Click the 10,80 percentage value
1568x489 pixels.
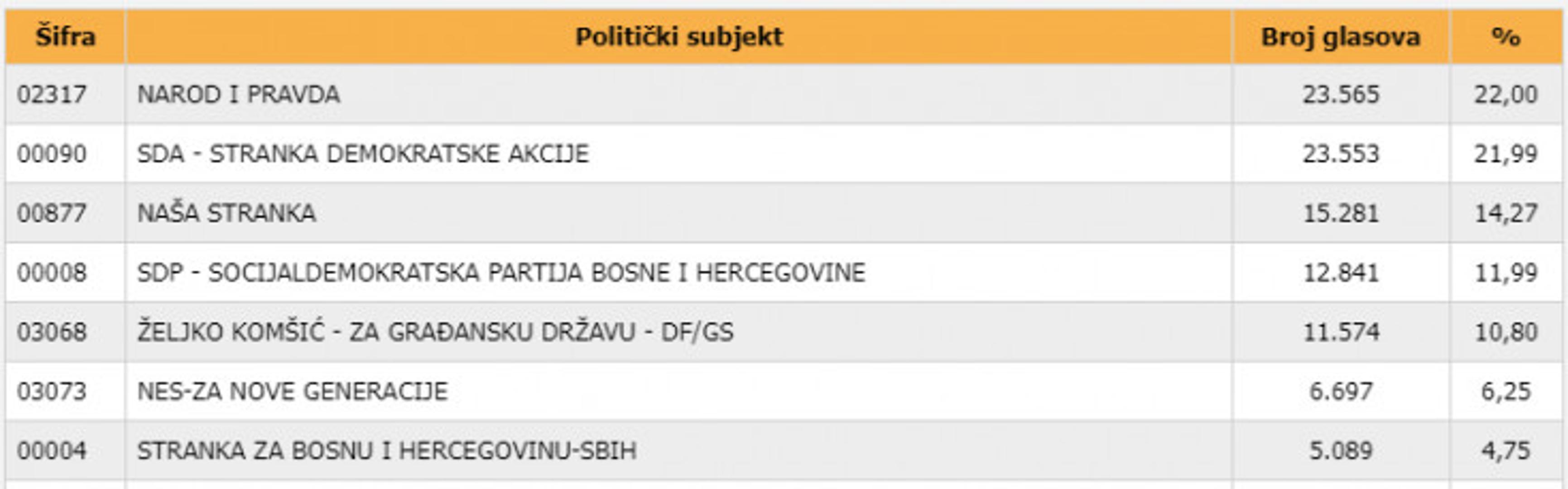(1506, 332)
